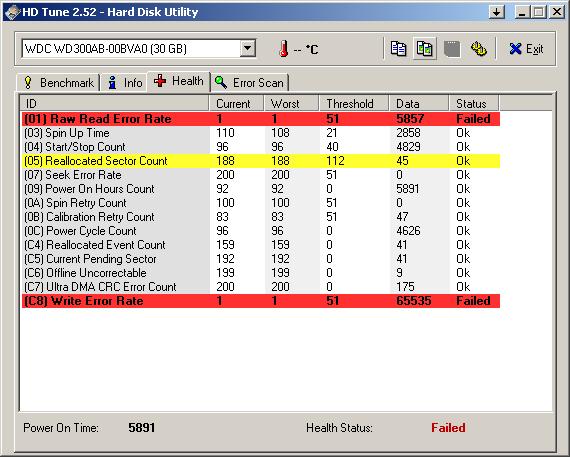The image size is (570, 457).
Task: Switch to the Info tab
Action: click(x=124, y=83)
